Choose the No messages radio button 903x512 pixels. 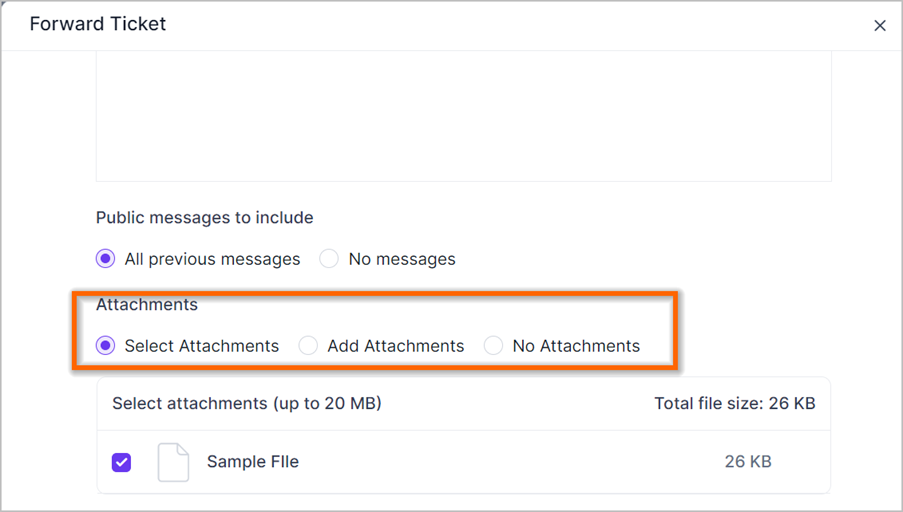[329, 259]
